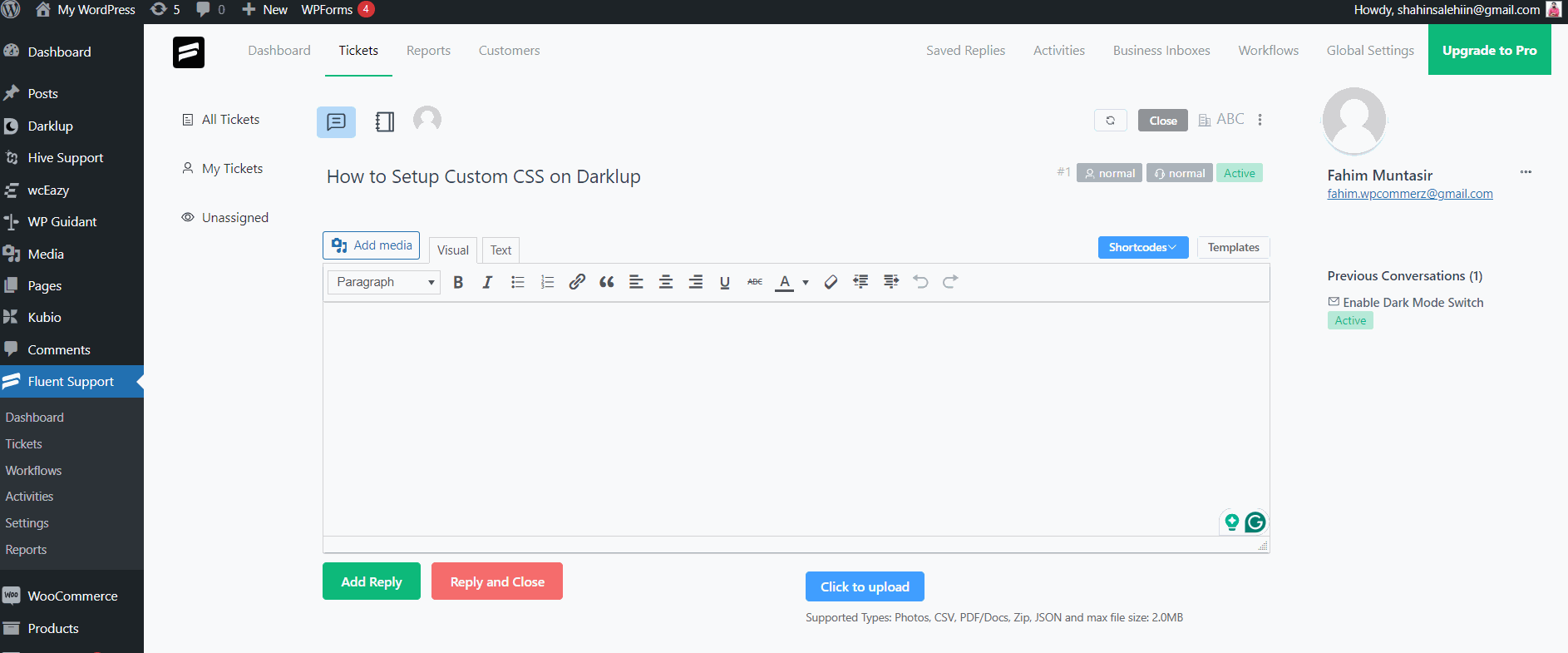The width and height of the screenshot is (1568, 653).
Task: Align text left
Action: (636, 282)
